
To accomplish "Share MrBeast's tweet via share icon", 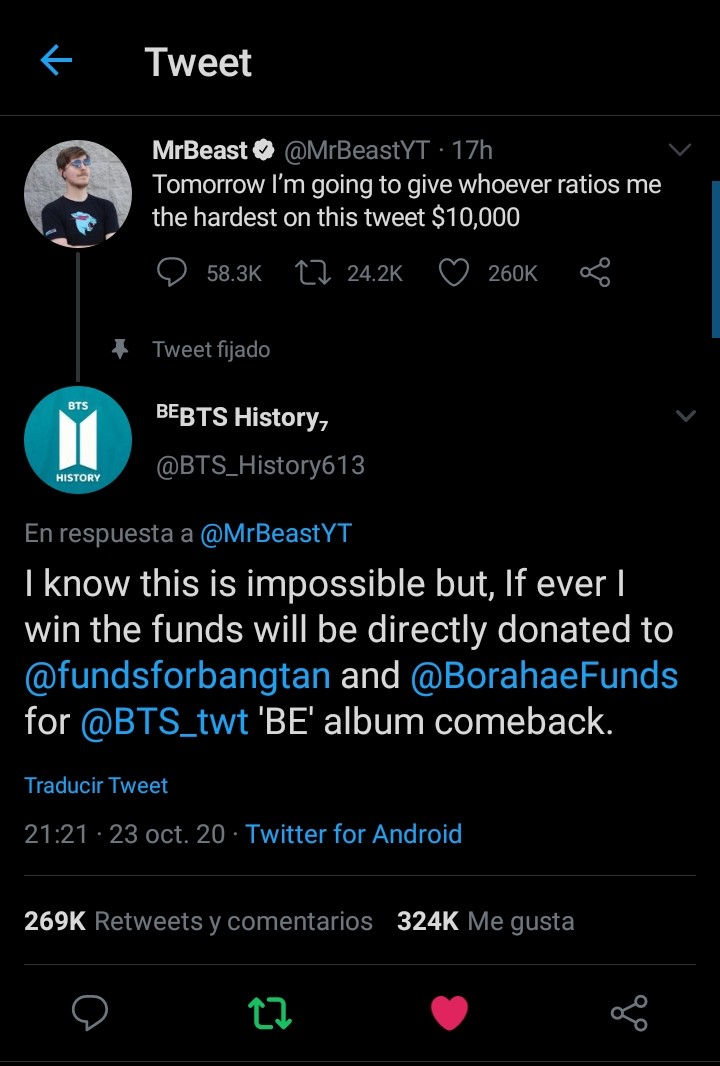I will tap(595, 272).
